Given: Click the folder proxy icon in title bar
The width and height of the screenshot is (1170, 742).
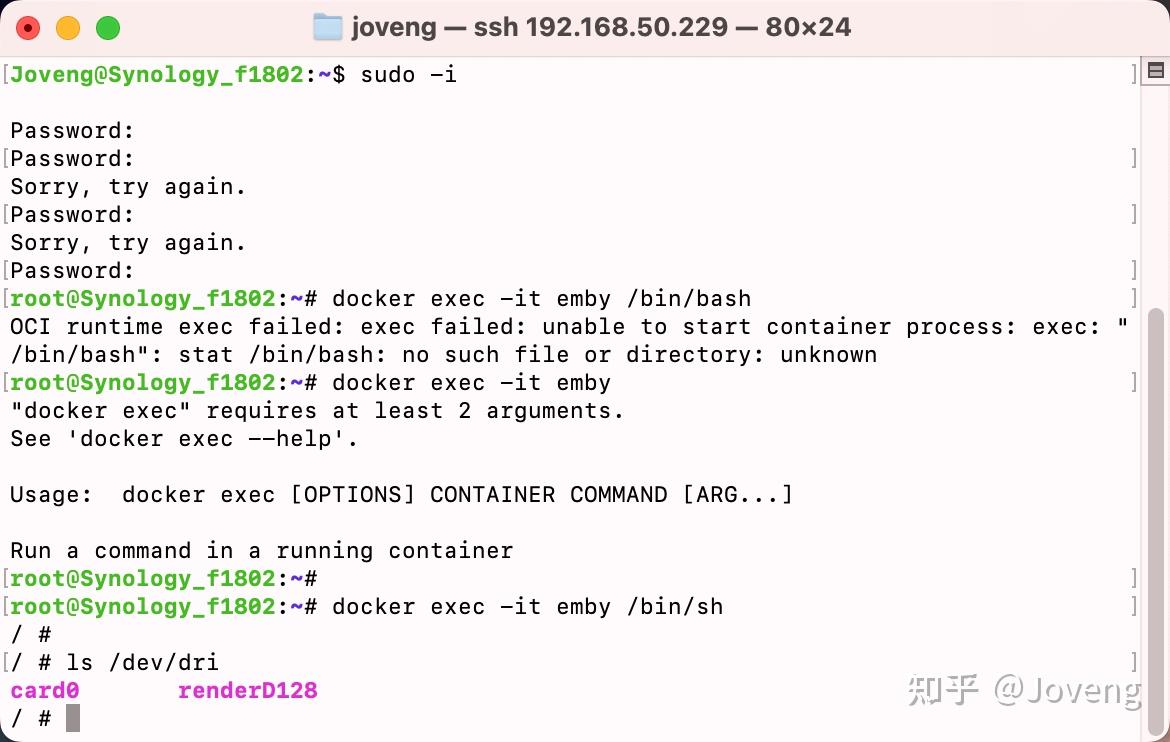Looking at the screenshot, I should (x=327, y=27).
